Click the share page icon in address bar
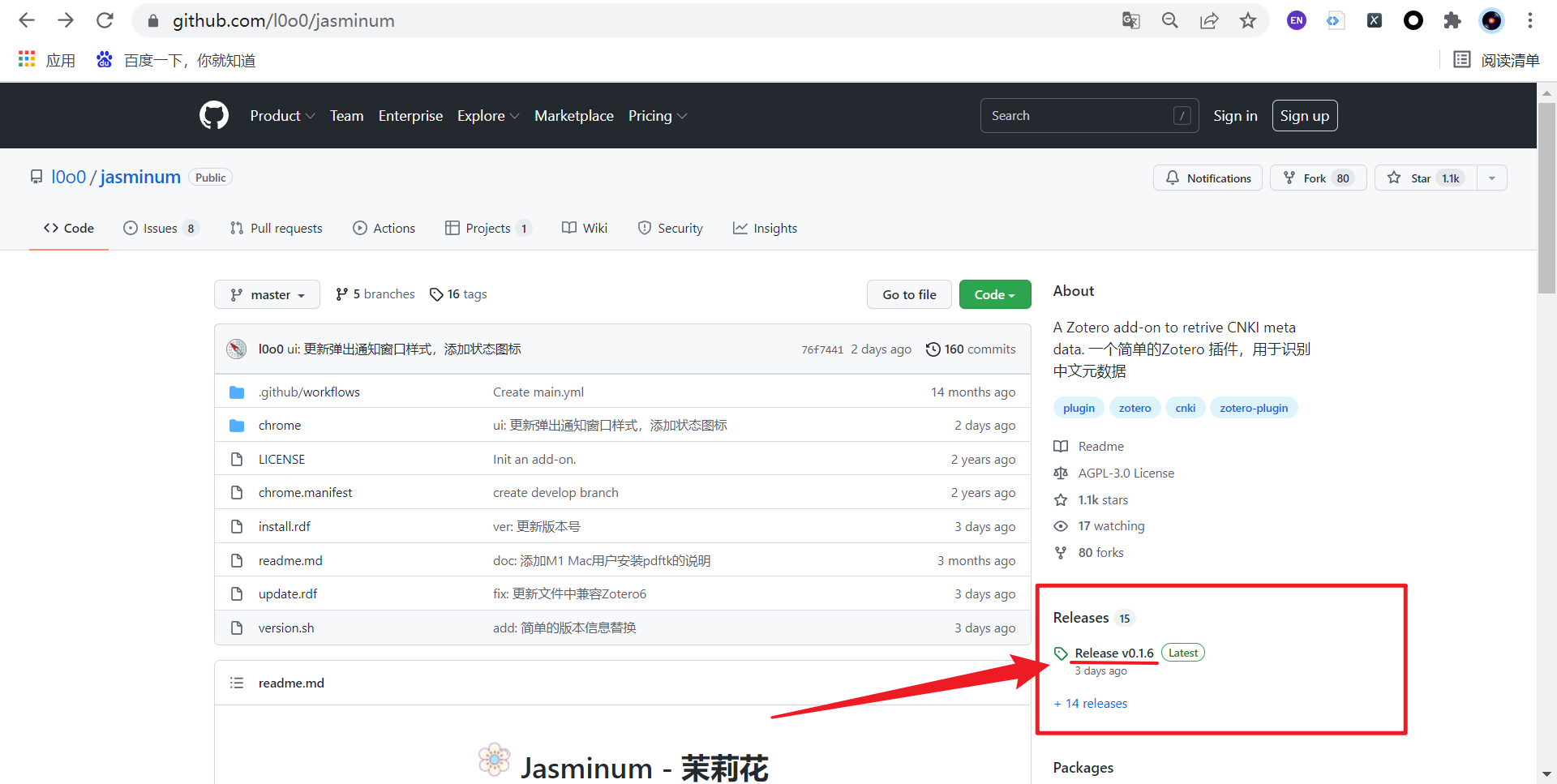The image size is (1557, 784). click(1209, 20)
